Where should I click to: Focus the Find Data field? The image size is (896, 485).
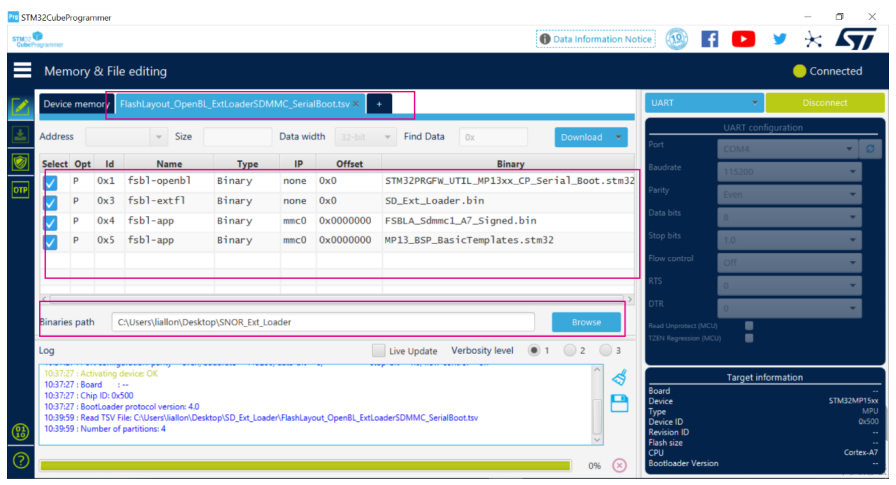(493, 137)
